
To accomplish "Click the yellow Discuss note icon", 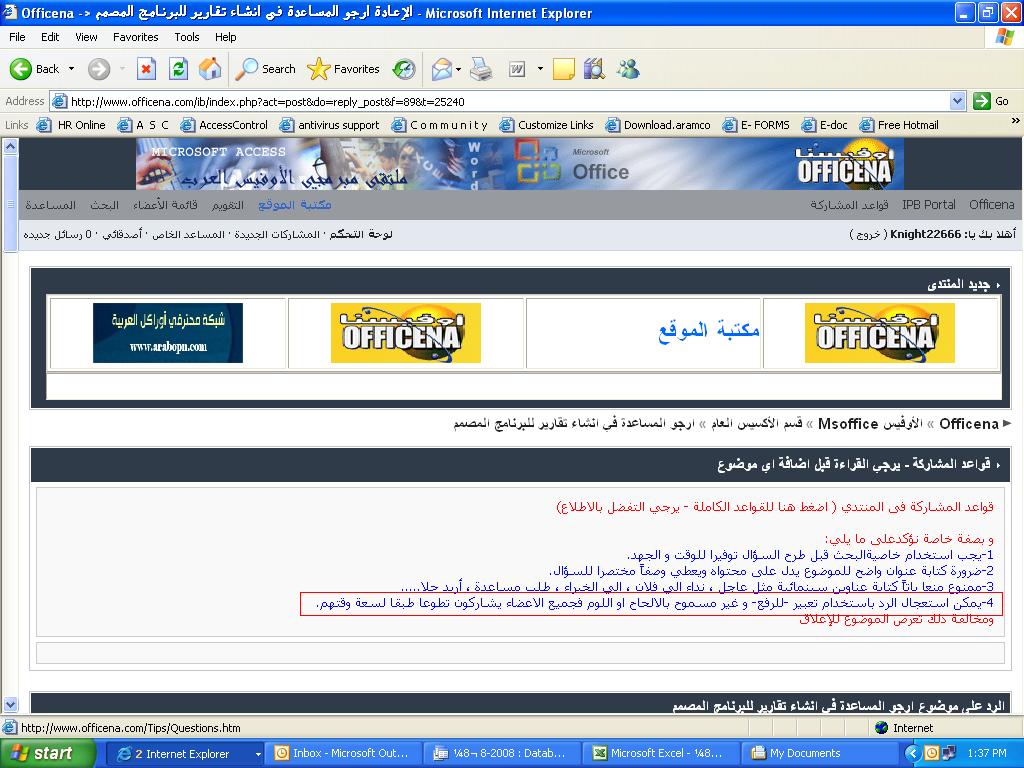I will pyautogui.click(x=564, y=69).
